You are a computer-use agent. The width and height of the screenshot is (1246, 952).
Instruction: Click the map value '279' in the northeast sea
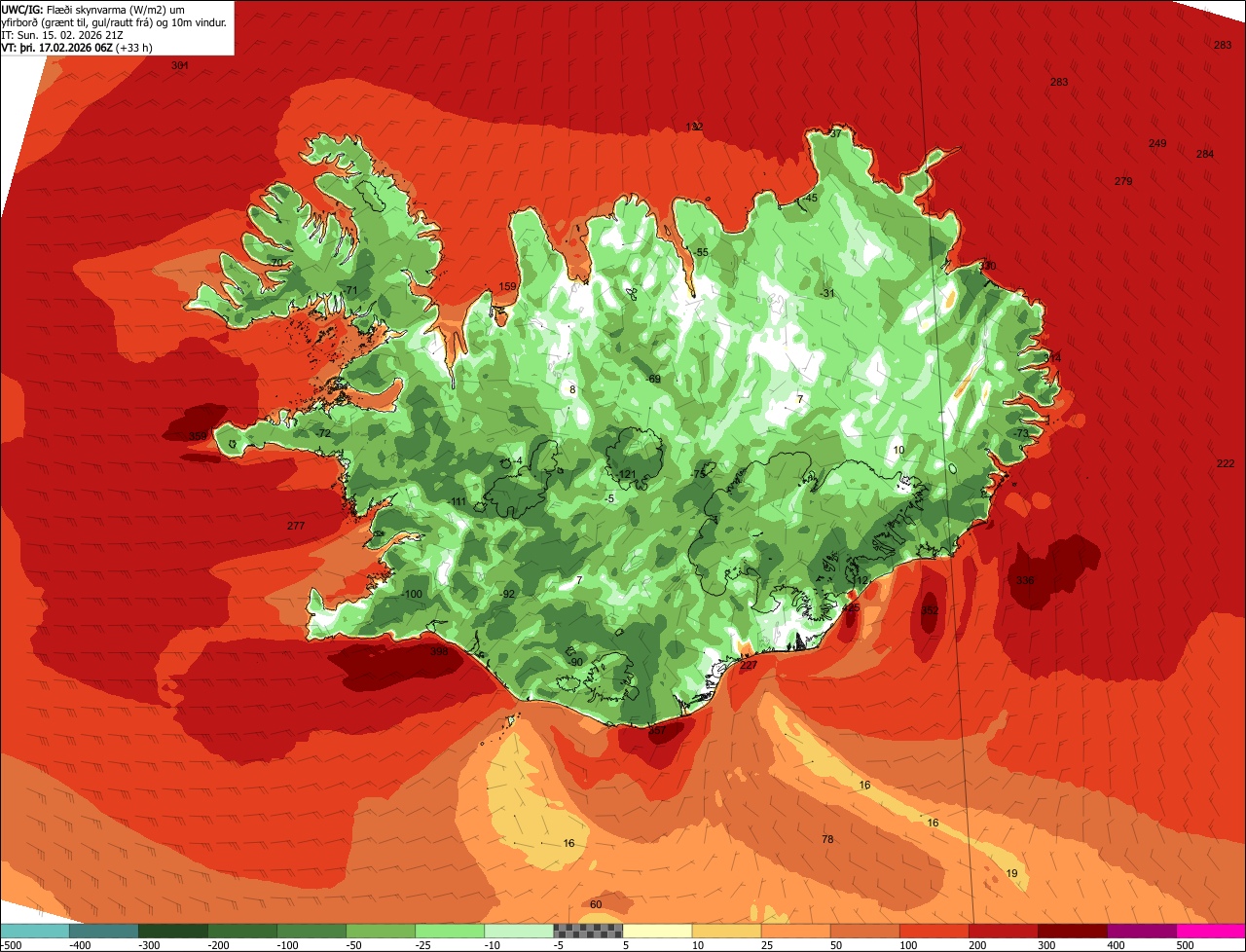[x=1123, y=181]
